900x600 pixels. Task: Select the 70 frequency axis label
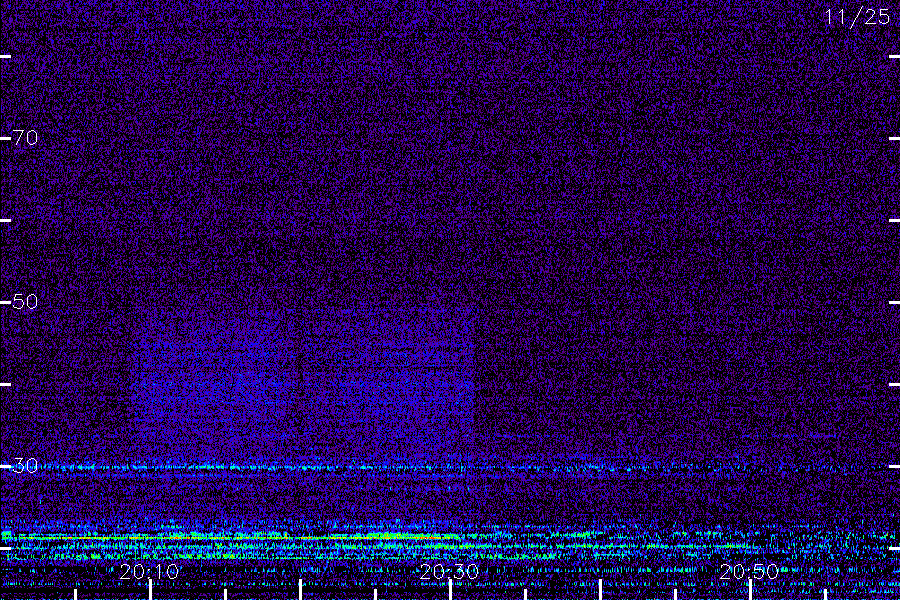25,138
